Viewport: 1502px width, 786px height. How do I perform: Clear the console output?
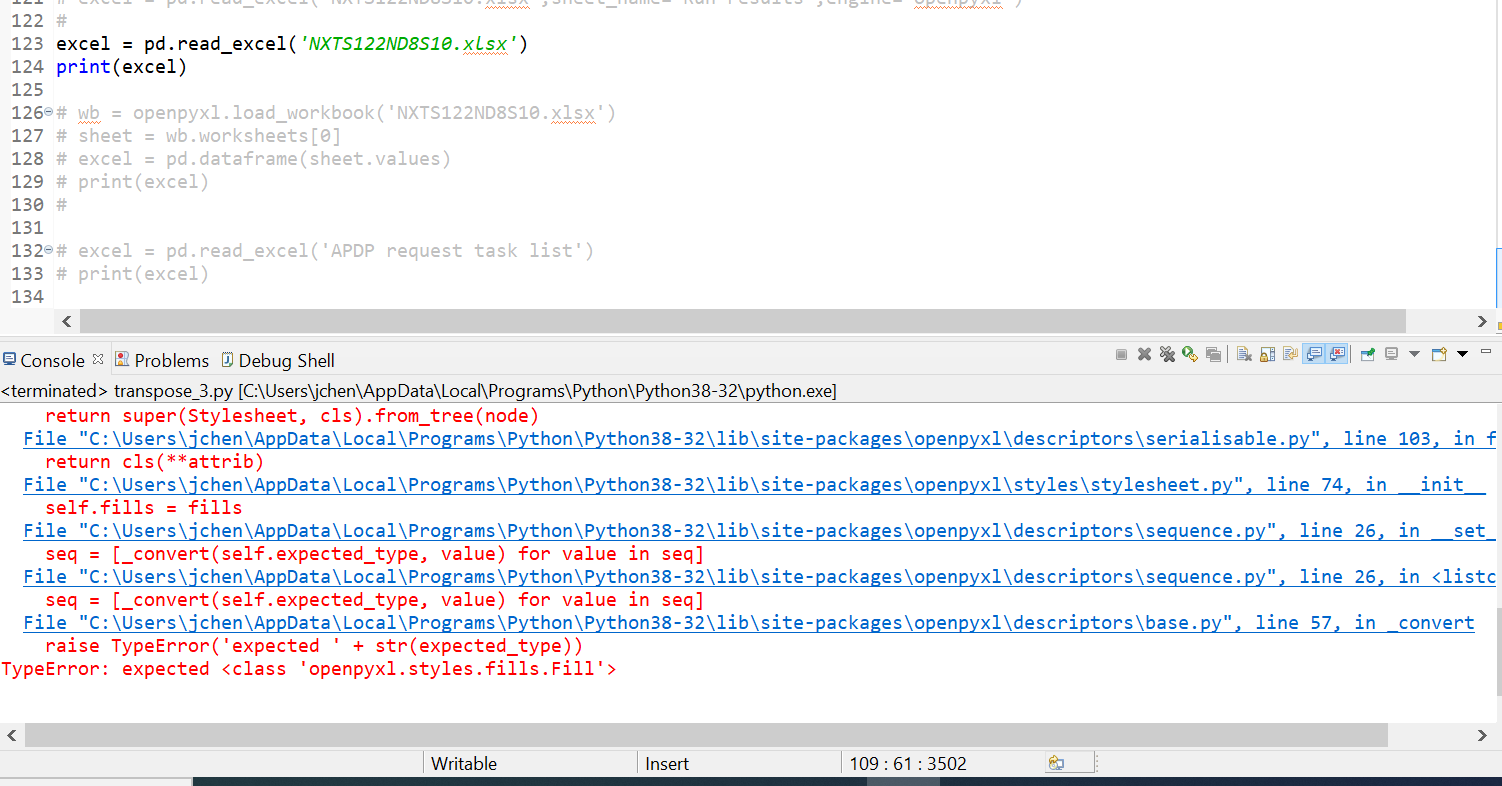[x=1244, y=354]
